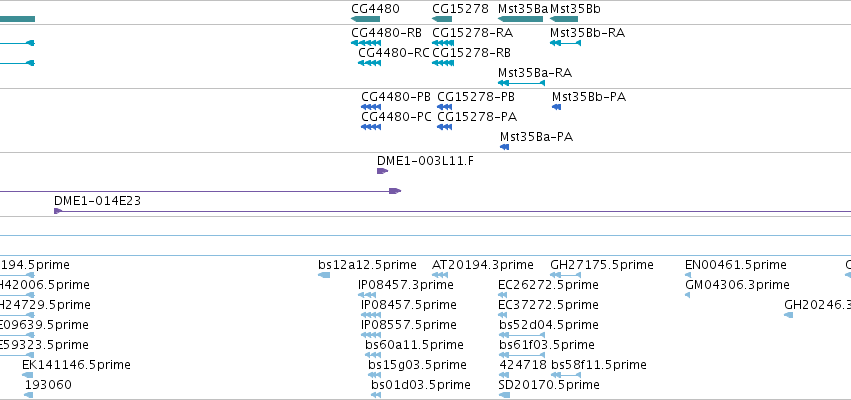Click the Mst35Bb teal gene arrow glyph
Screen dimensions: 851x400
564,19
